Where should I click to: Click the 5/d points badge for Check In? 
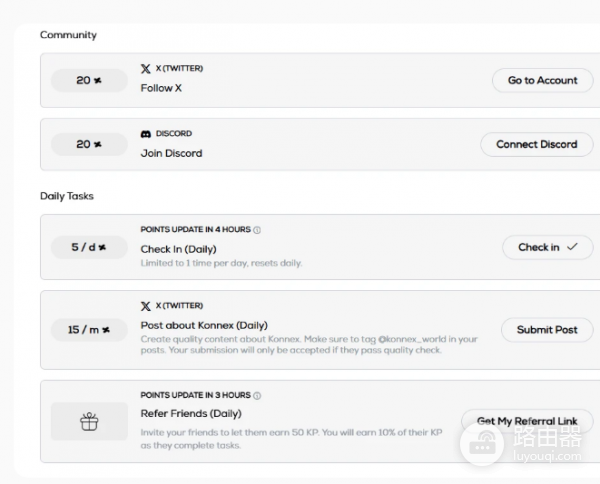click(89, 247)
